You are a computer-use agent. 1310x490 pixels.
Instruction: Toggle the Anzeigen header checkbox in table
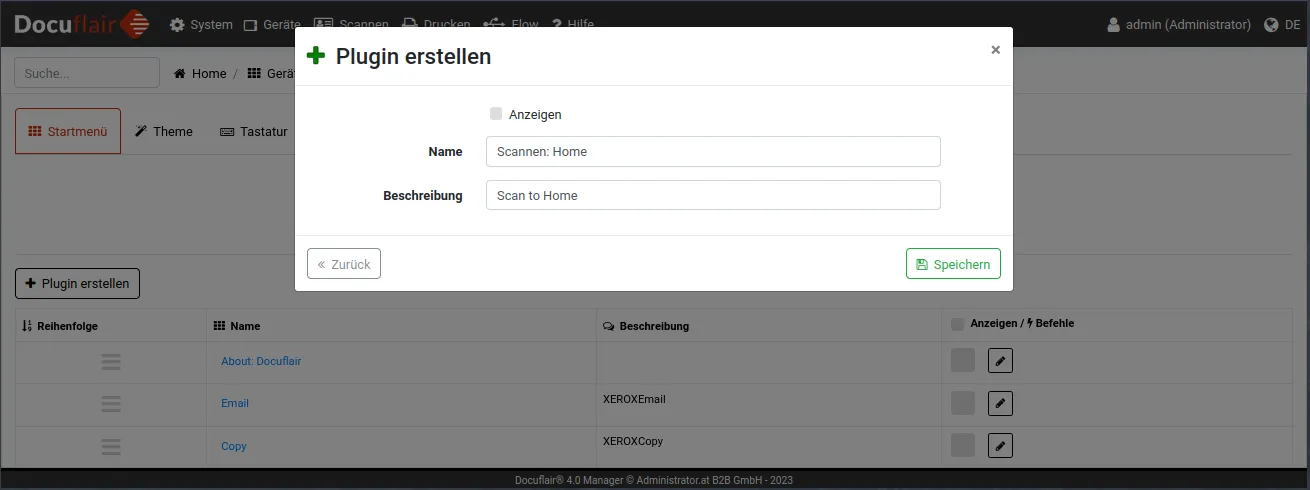click(x=957, y=324)
